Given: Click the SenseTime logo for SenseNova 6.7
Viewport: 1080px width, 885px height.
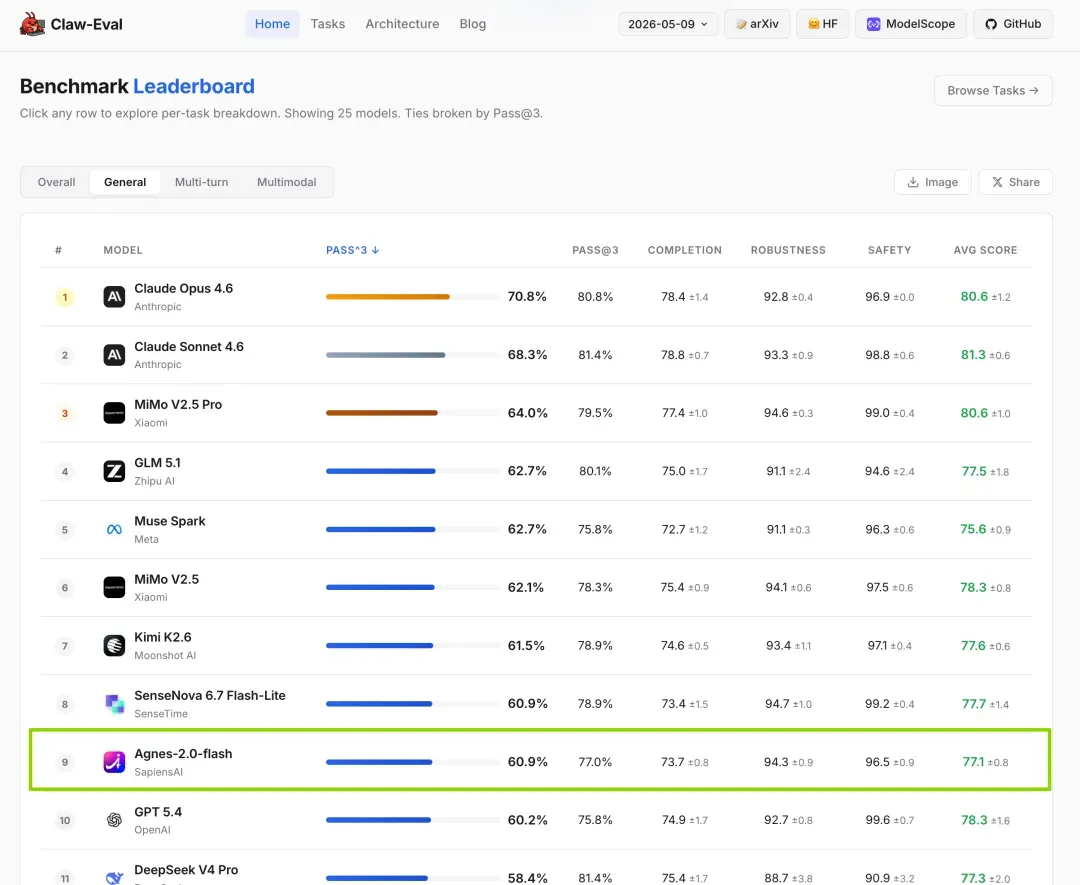Looking at the screenshot, I should point(114,704).
